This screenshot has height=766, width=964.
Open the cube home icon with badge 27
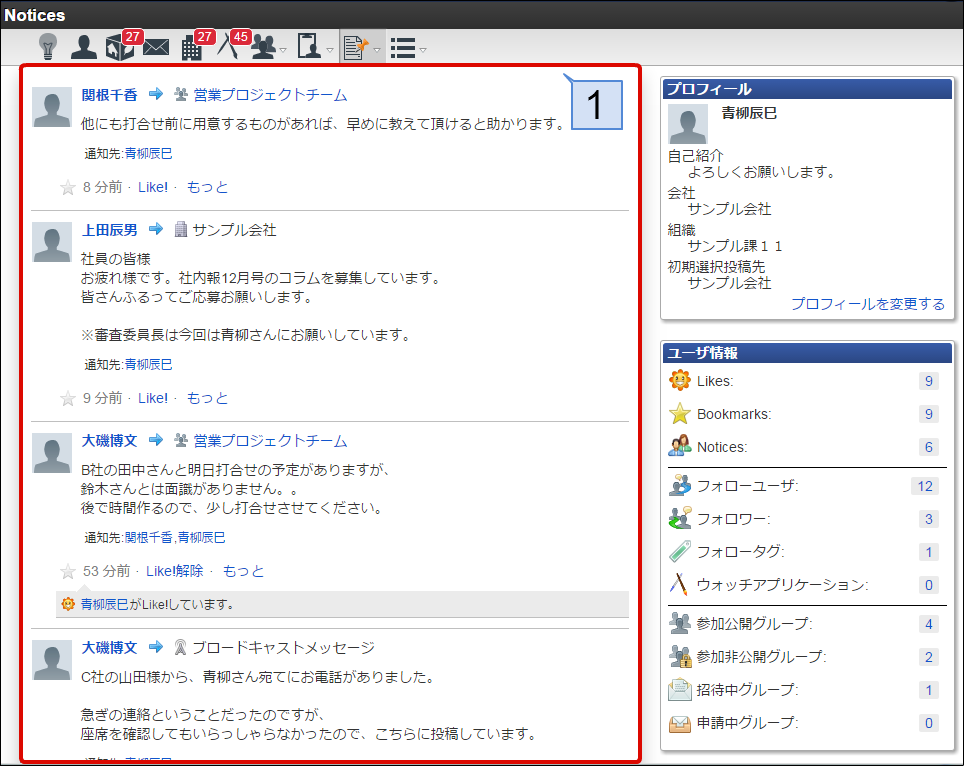[119, 47]
